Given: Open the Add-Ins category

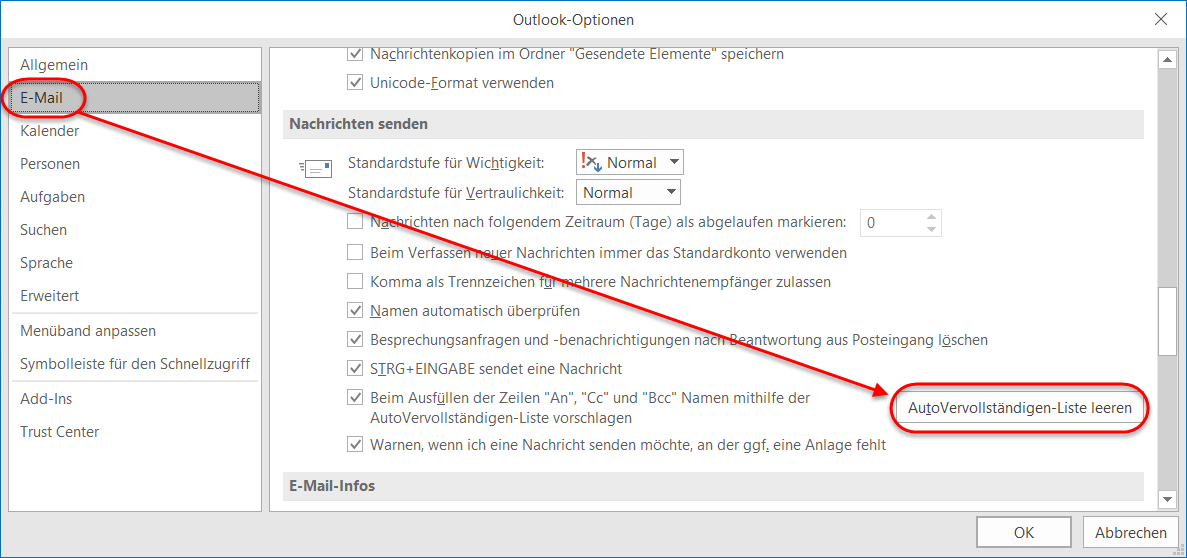Looking at the screenshot, I should click(x=136, y=399).
